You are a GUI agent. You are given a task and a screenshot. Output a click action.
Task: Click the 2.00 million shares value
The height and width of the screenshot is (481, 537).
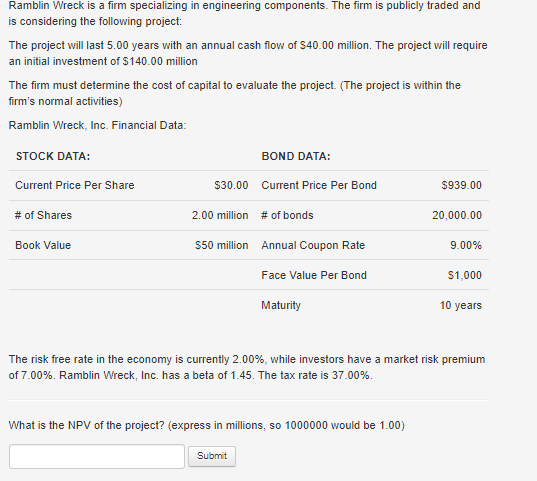(x=220, y=215)
